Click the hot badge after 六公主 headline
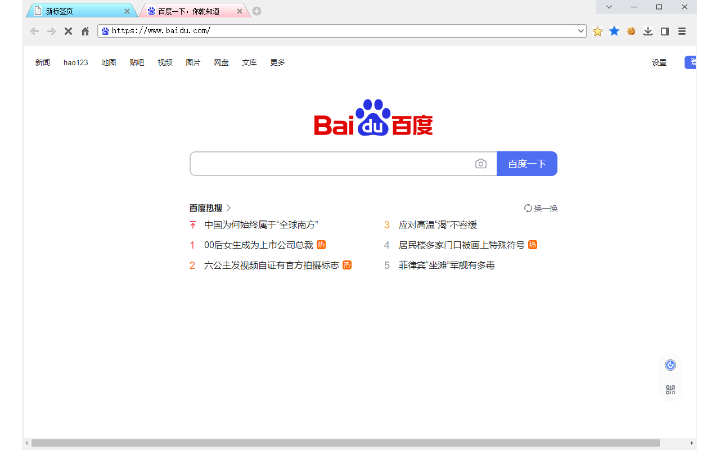720x450 pixels. (347, 265)
